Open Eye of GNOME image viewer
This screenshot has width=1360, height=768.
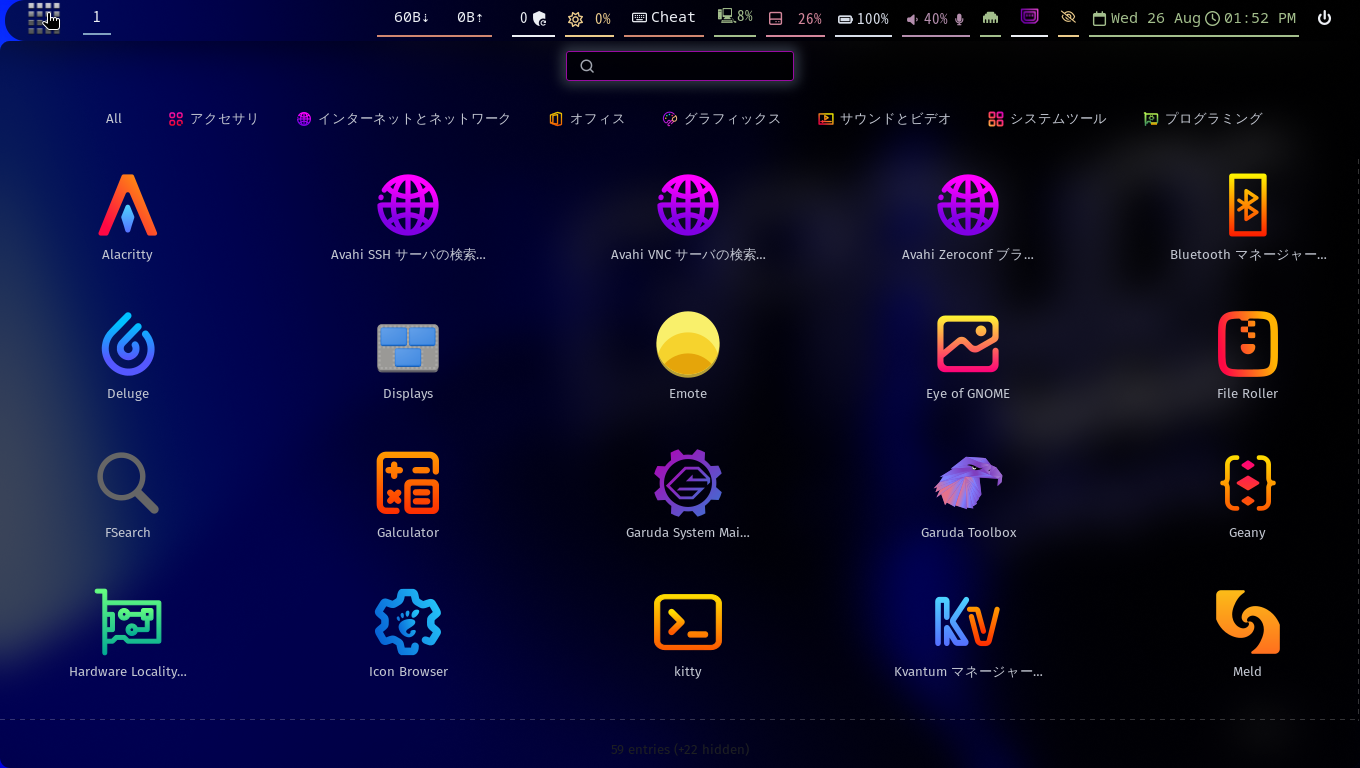[x=968, y=356]
